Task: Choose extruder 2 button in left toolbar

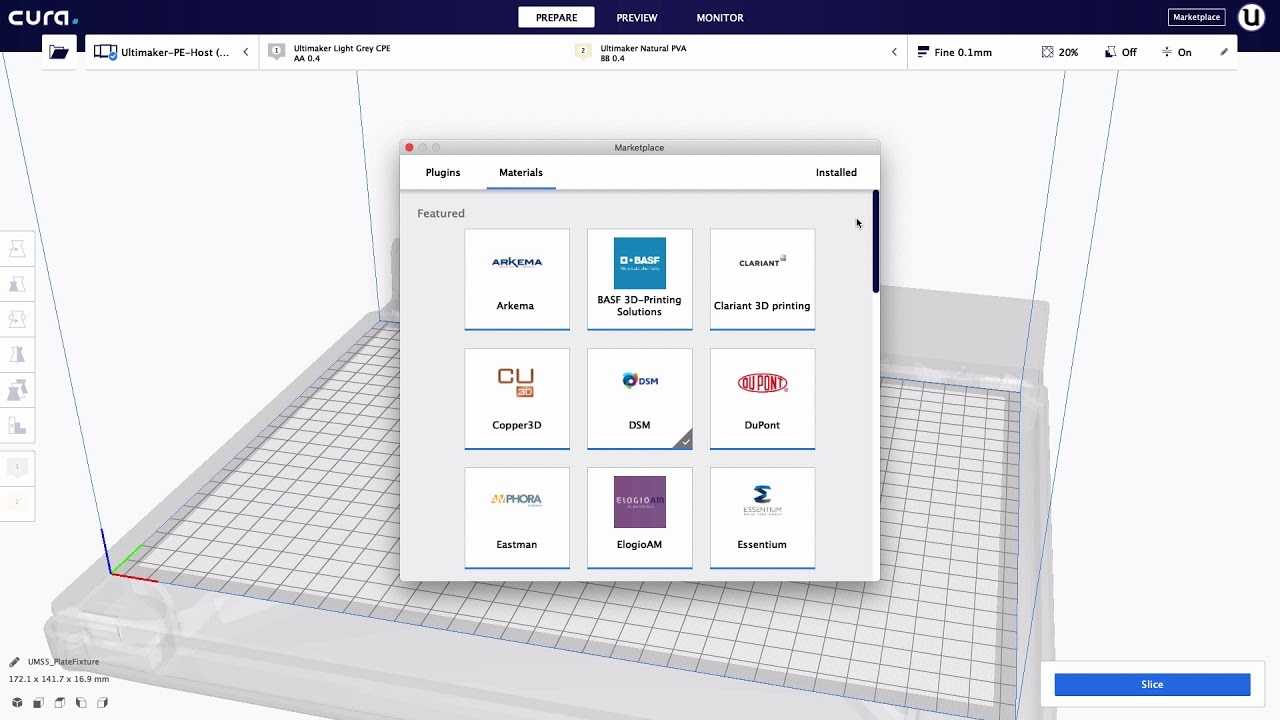Action: (x=17, y=502)
